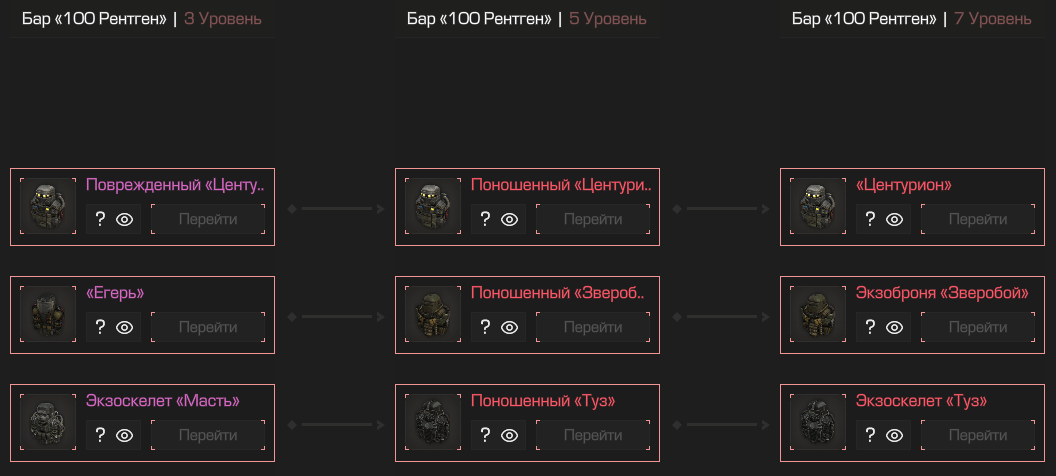Click the question mark icon for «Егерь»
This screenshot has width=1056, height=476.
(x=100, y=327)
